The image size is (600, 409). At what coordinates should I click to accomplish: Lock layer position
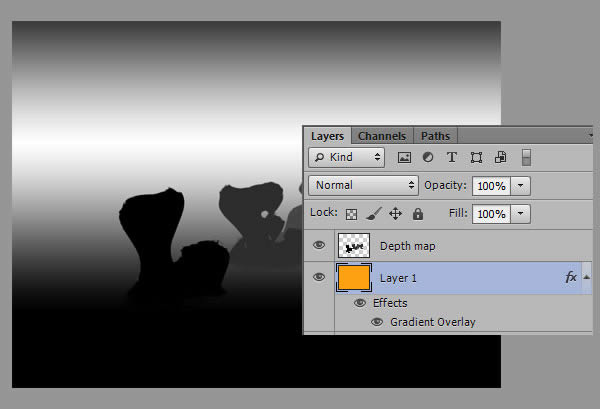[x=395, y=214]
